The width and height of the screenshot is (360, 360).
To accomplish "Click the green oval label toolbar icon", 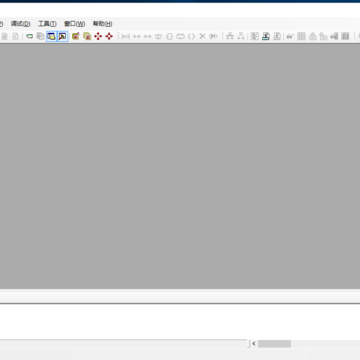I will [x=30, y=36].
